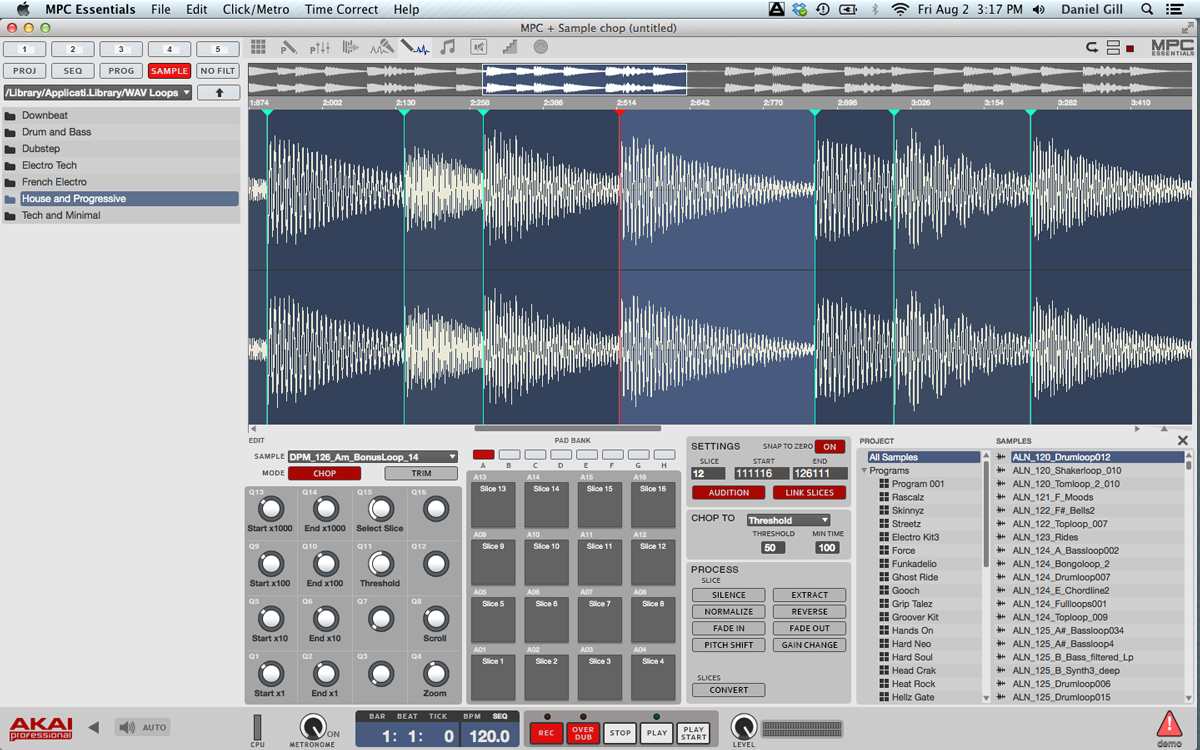Open the step sequence stairs icon
Screen dimensions: 1200x750
510,47
